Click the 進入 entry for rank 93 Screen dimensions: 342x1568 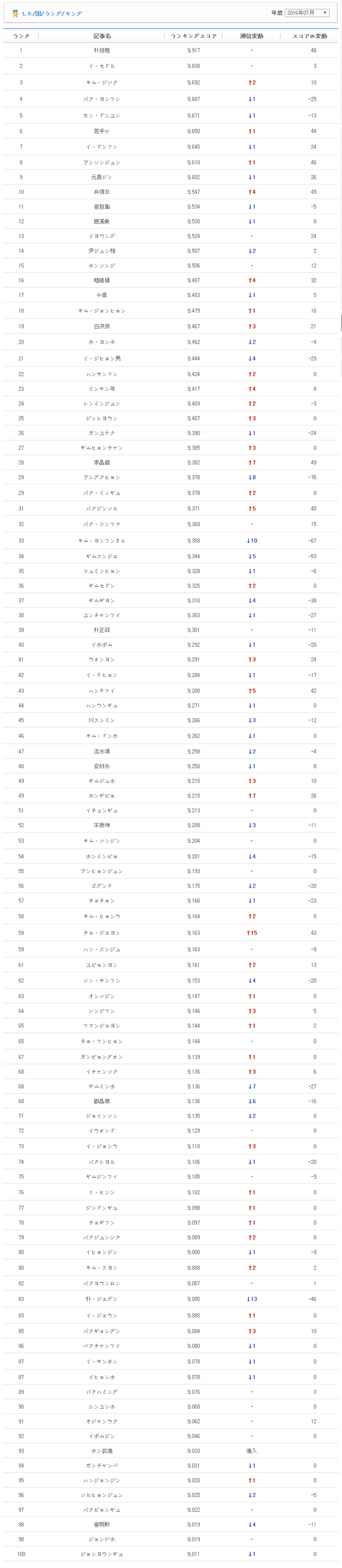tap(252, 1451)
